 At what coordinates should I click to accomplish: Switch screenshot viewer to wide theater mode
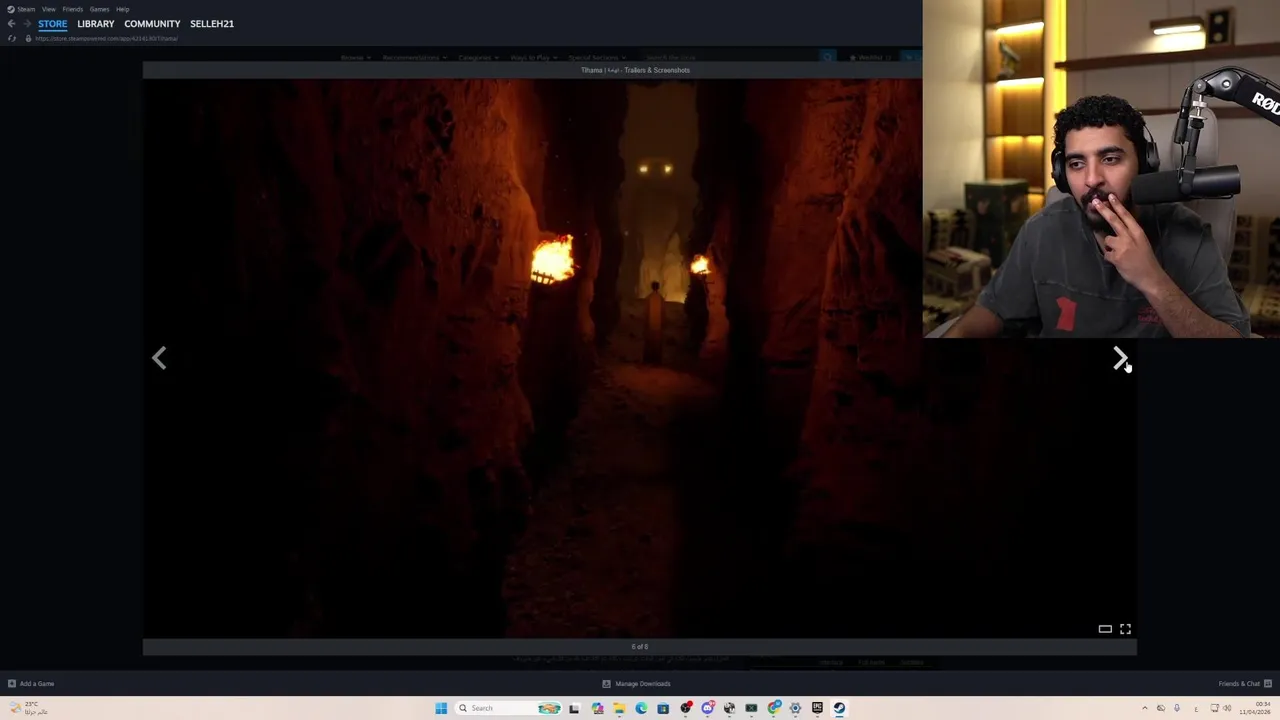(x=1105, y=629)
